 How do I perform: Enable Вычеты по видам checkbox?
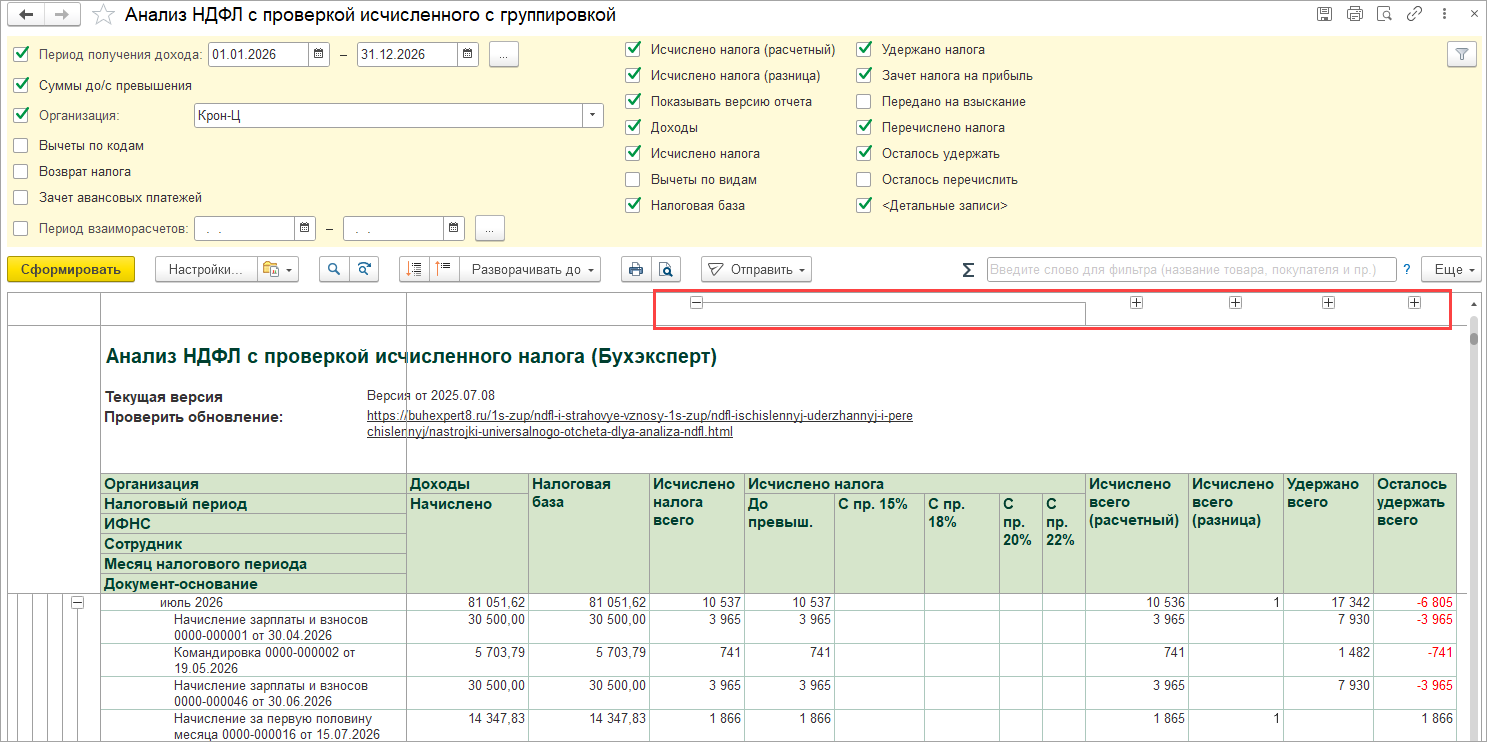[632, 180]
